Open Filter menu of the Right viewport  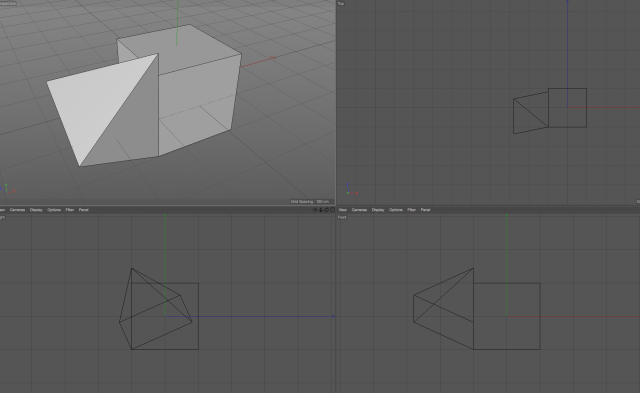click(70, 210)
